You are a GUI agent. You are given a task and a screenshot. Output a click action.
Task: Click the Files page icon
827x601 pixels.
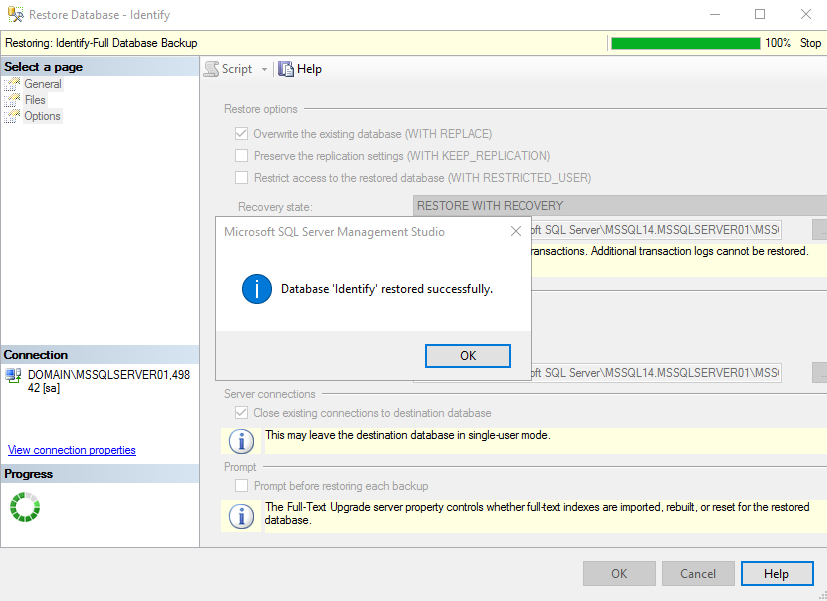click(12, 100)
